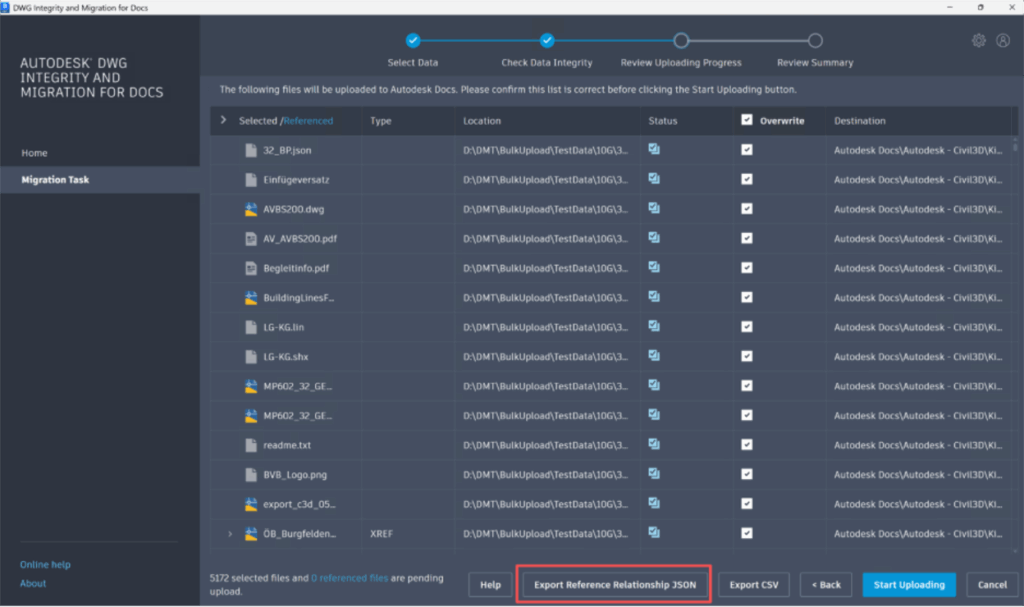Uncheck overwrite for readme.txt

pyautogui.click(x=747, y=444)
